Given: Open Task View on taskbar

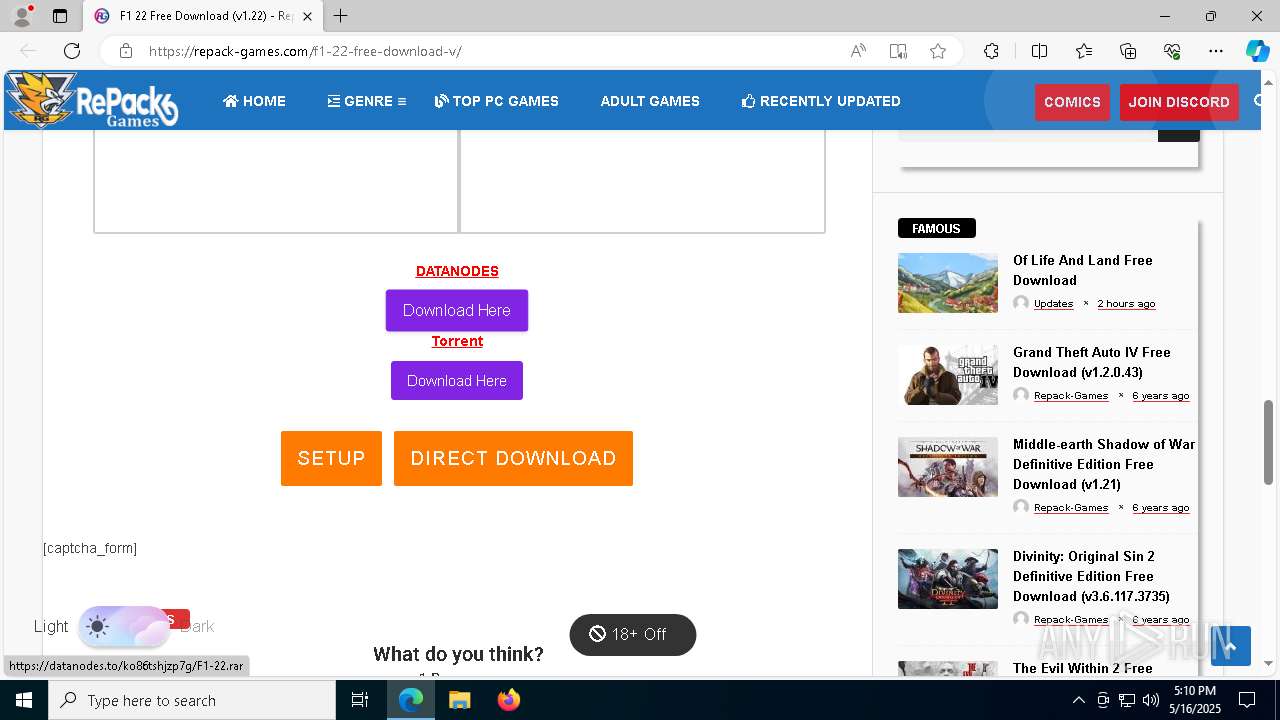Looking at the screenshot, I should 360,700.
